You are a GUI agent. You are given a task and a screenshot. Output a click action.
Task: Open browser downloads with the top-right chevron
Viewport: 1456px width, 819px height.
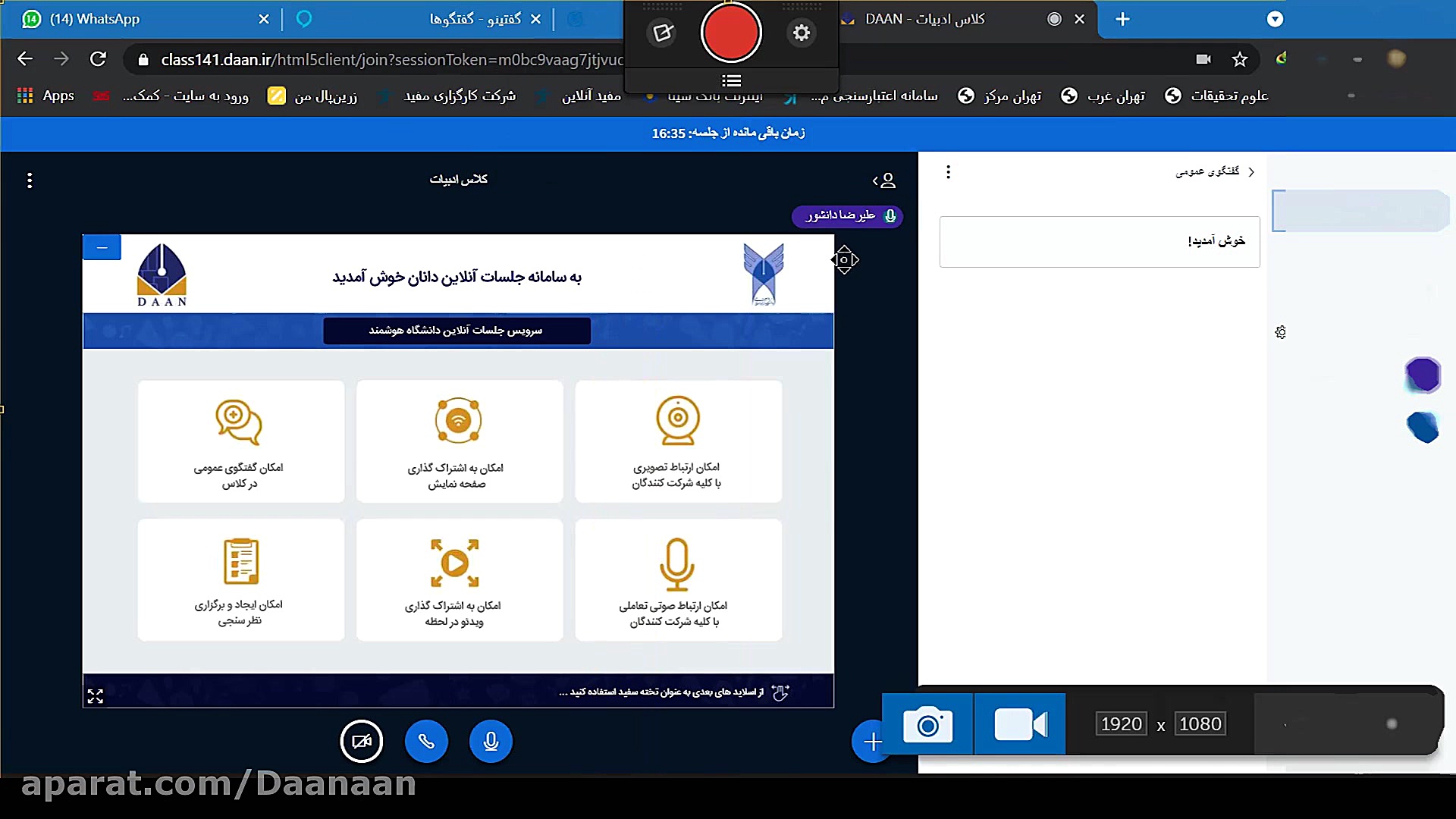point(1276,19)
